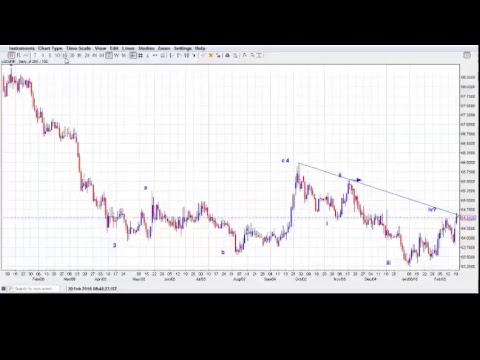The image size is (480, 360).
Task: Select the boxed daily D timeframe button
Action: [x=109, y=55]
